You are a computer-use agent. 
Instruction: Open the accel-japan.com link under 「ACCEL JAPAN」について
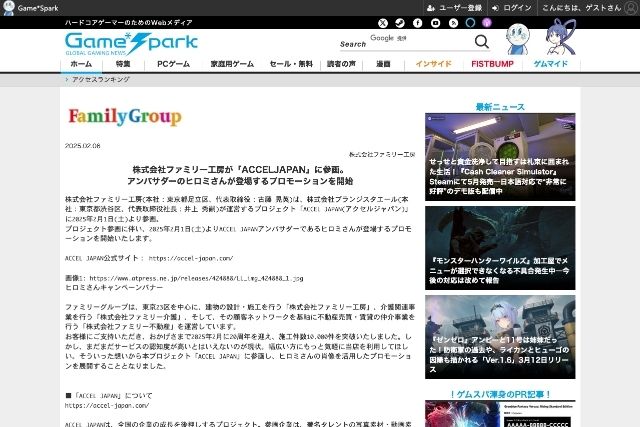[107, 406]
